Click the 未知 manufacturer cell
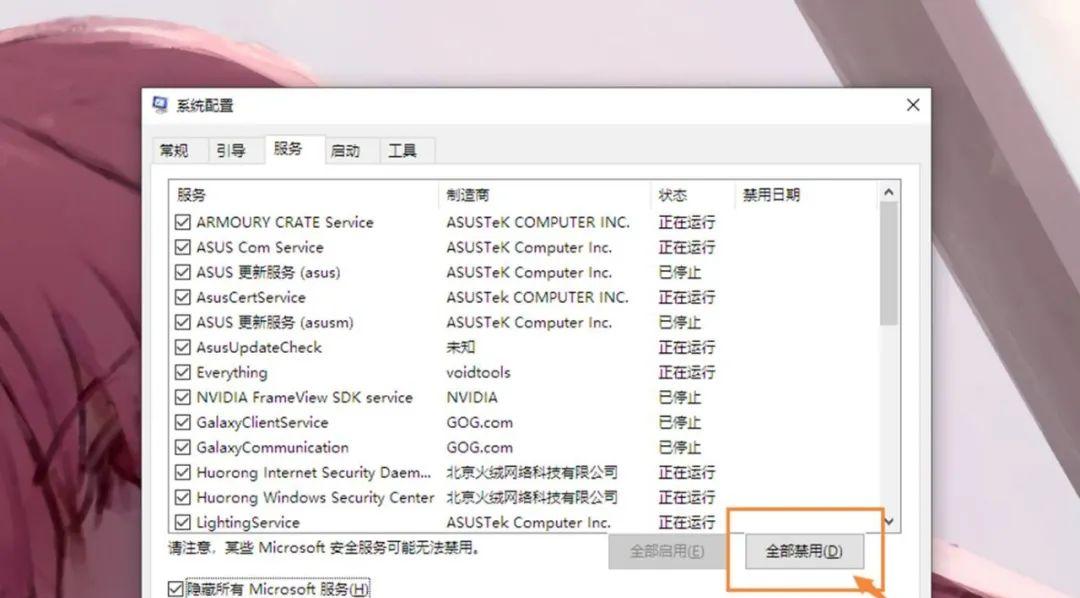 460,347
